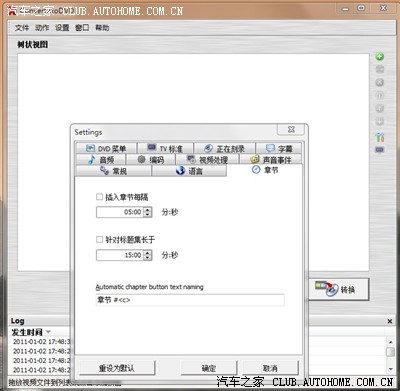Image resolution: width=400 pixels, height=391 pixels.
Task: Click the grey briefcase icon below add
Action: click(380, 69)
